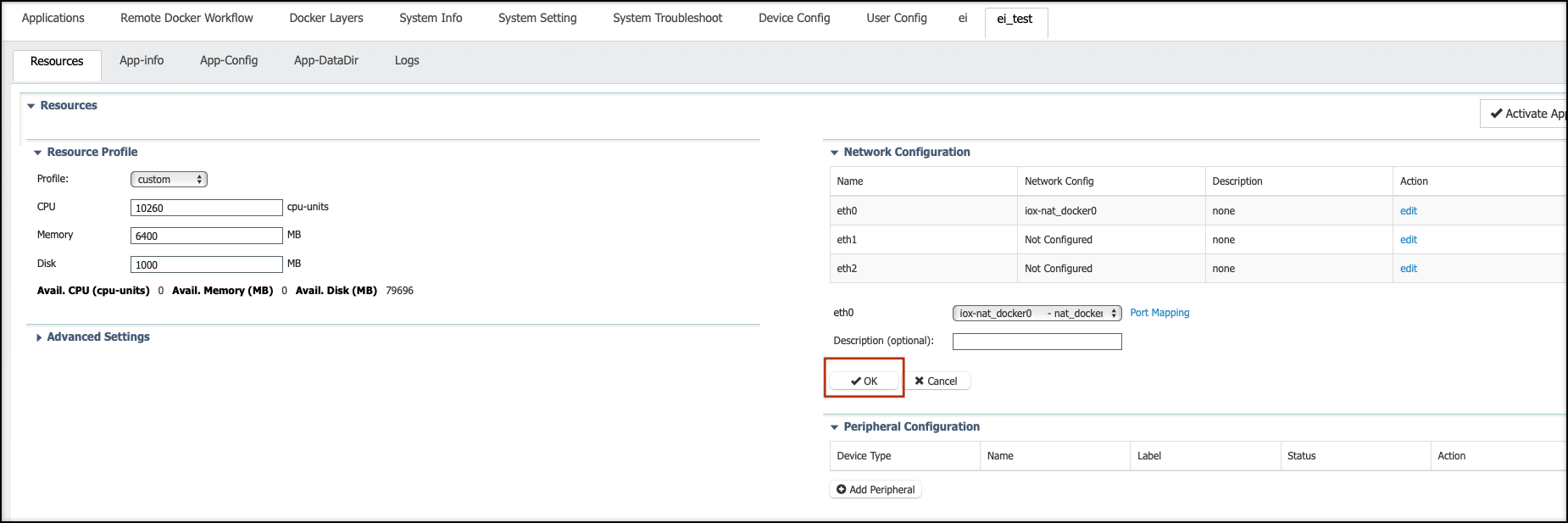Viewport: 1568px width, 523px height.
Task: Open System Setting tab
Action: pyautogui.click(x=537, y=18)
